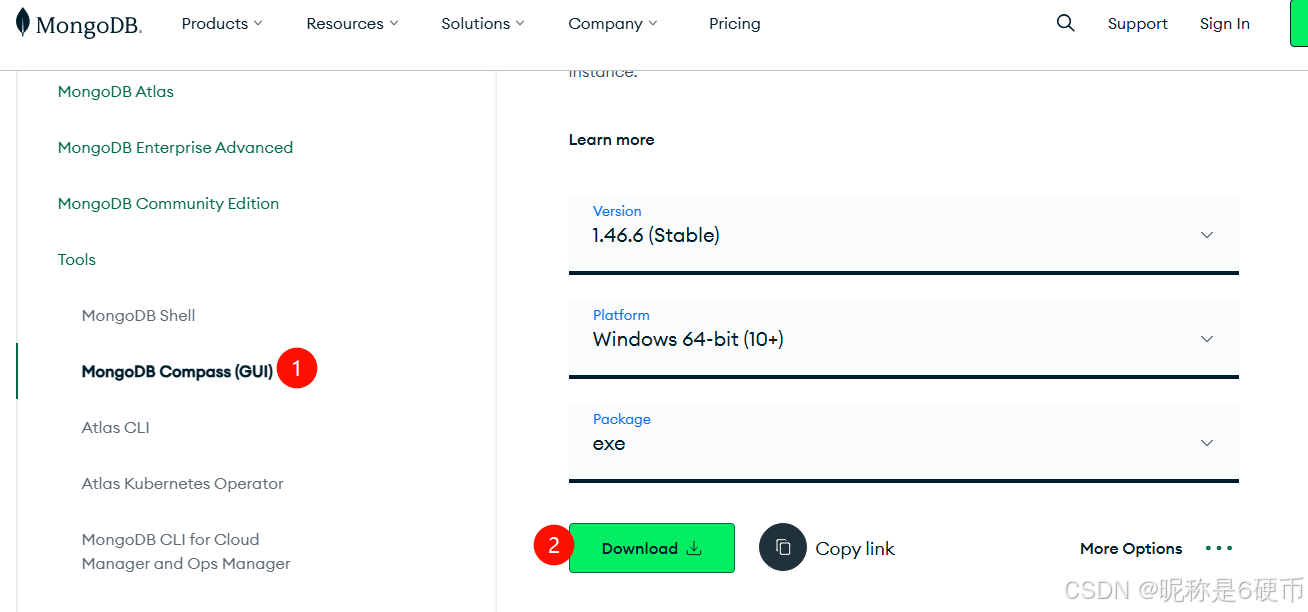Open the search magnifier icon
This screenshot has height=612, width=1308.
1066,23
